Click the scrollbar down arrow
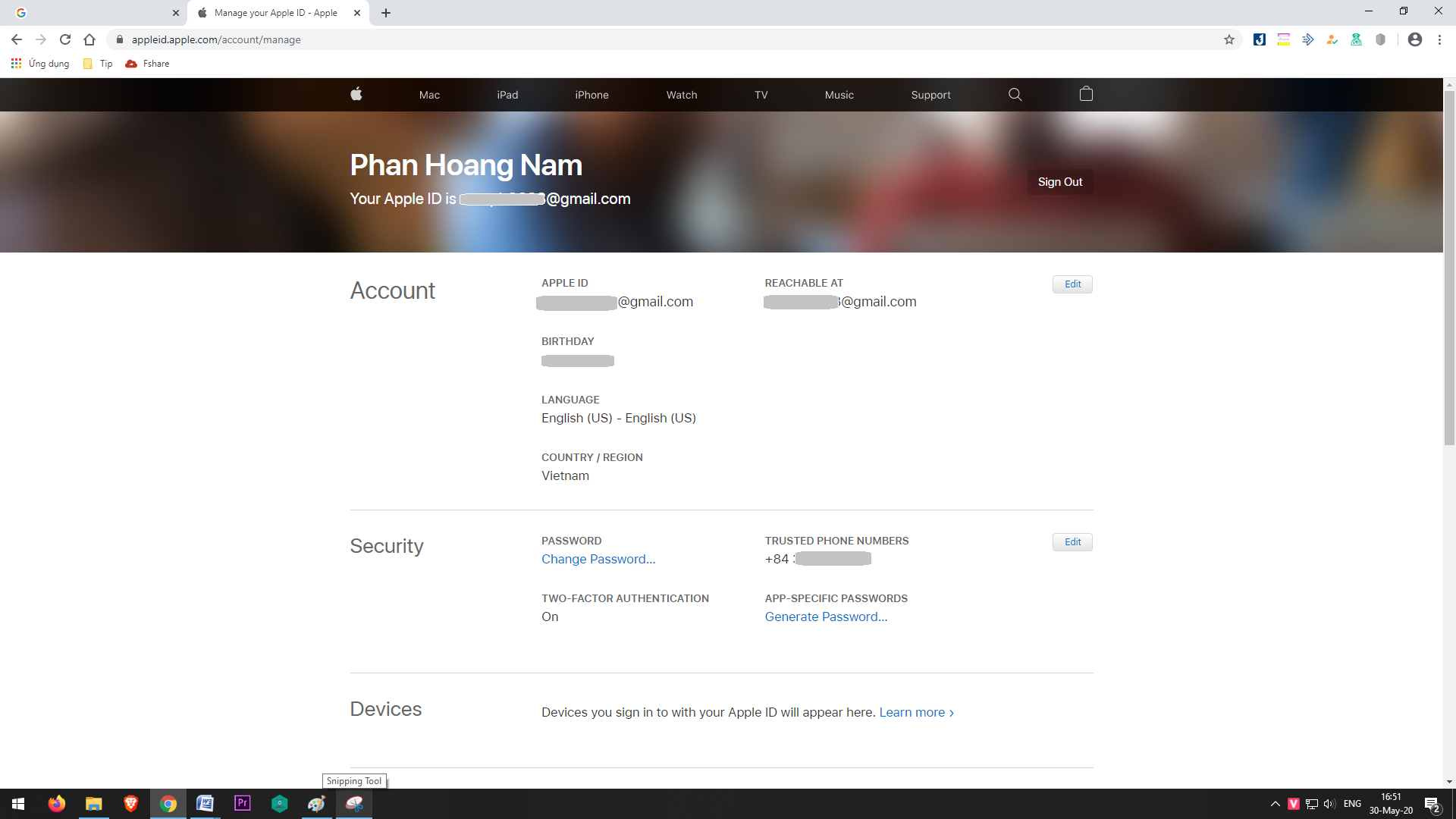The image size is (1456, 819). point(1449,782)
